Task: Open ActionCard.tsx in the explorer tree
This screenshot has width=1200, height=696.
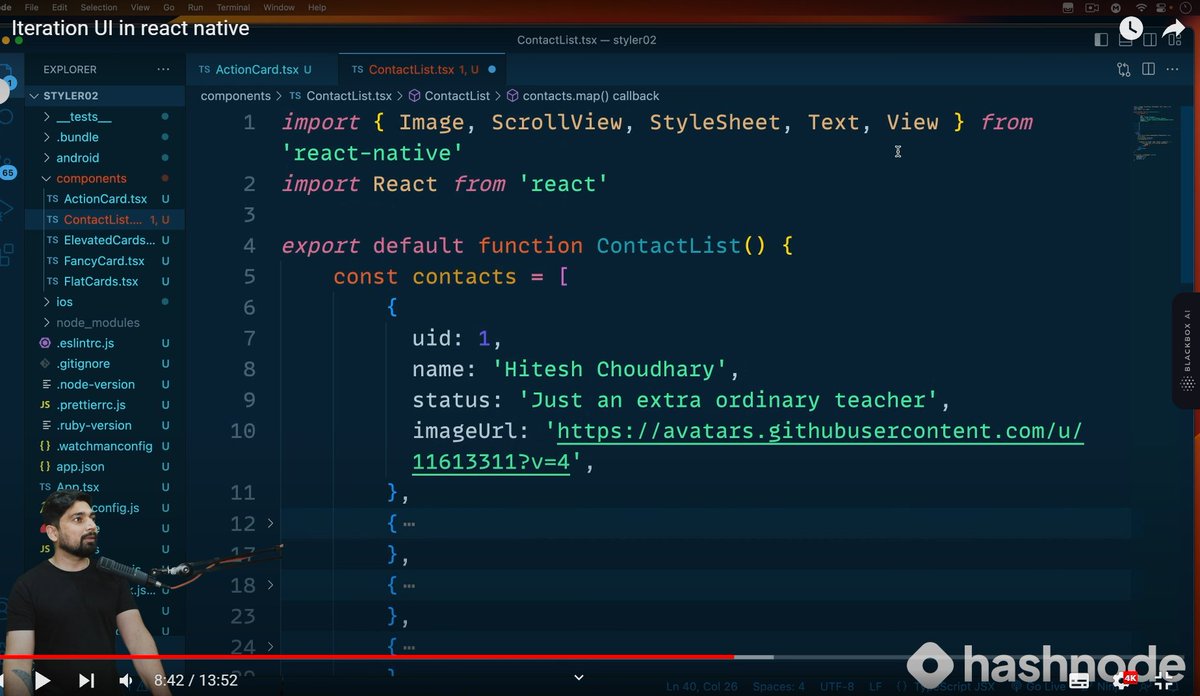Action: (x=105, y=199)
